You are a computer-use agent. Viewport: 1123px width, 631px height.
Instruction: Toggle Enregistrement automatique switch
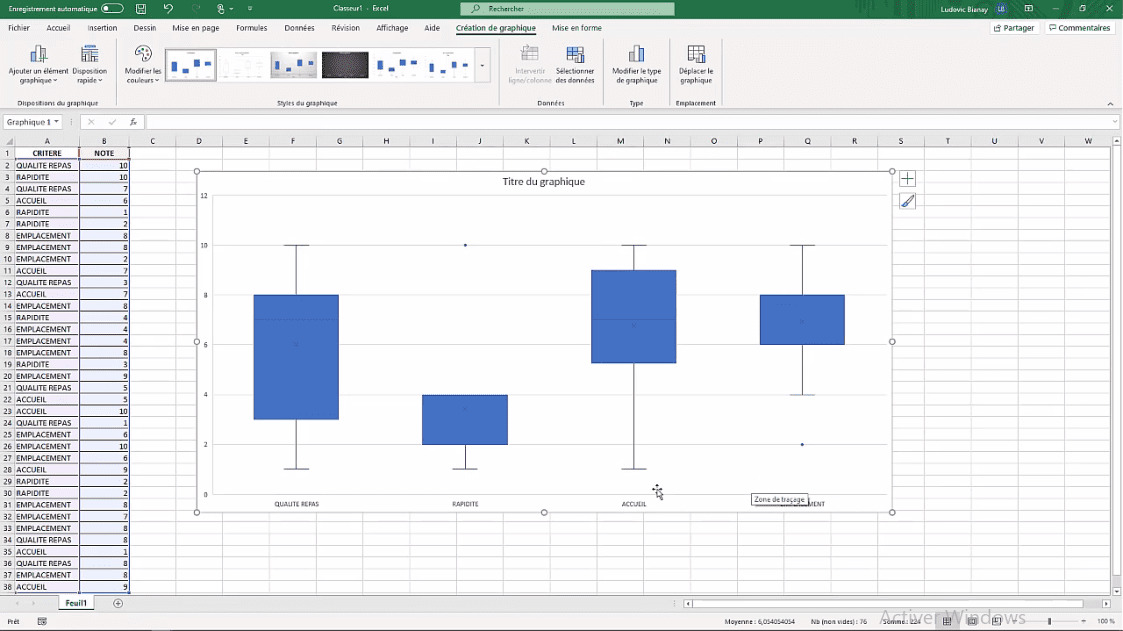(112, 8)
